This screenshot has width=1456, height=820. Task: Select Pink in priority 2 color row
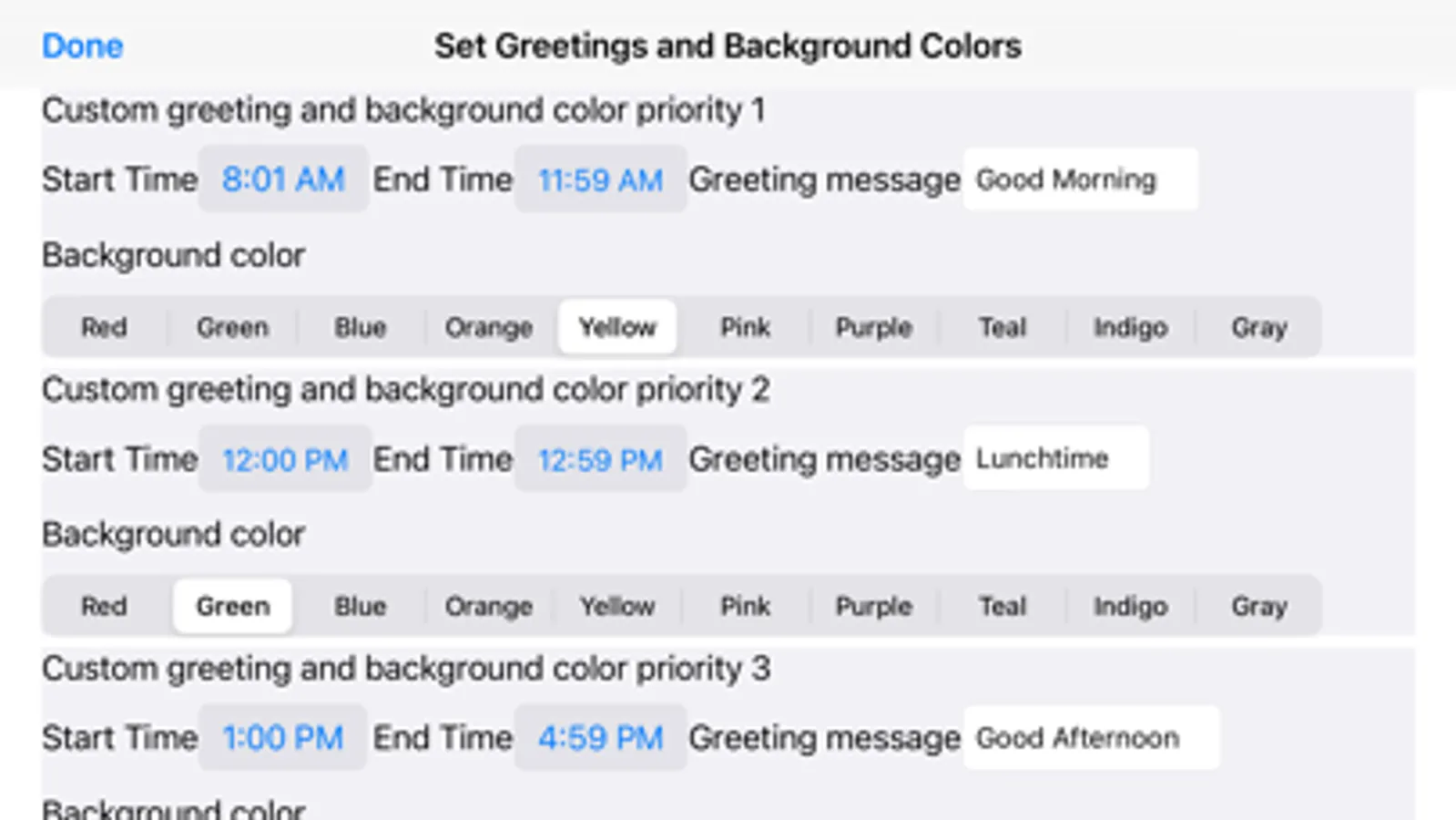[746, 606]
